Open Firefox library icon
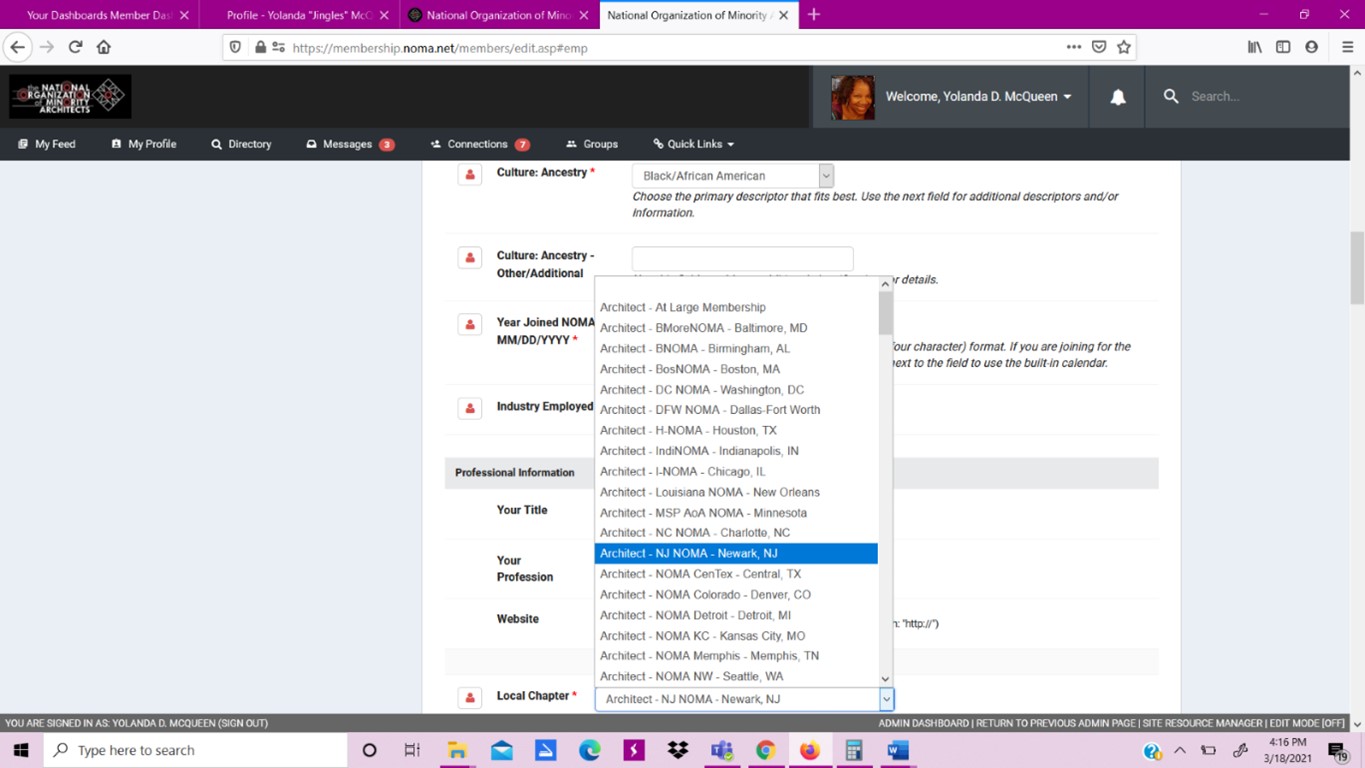Viewport: 1365px width, 768px height. tap(1254, 47)
